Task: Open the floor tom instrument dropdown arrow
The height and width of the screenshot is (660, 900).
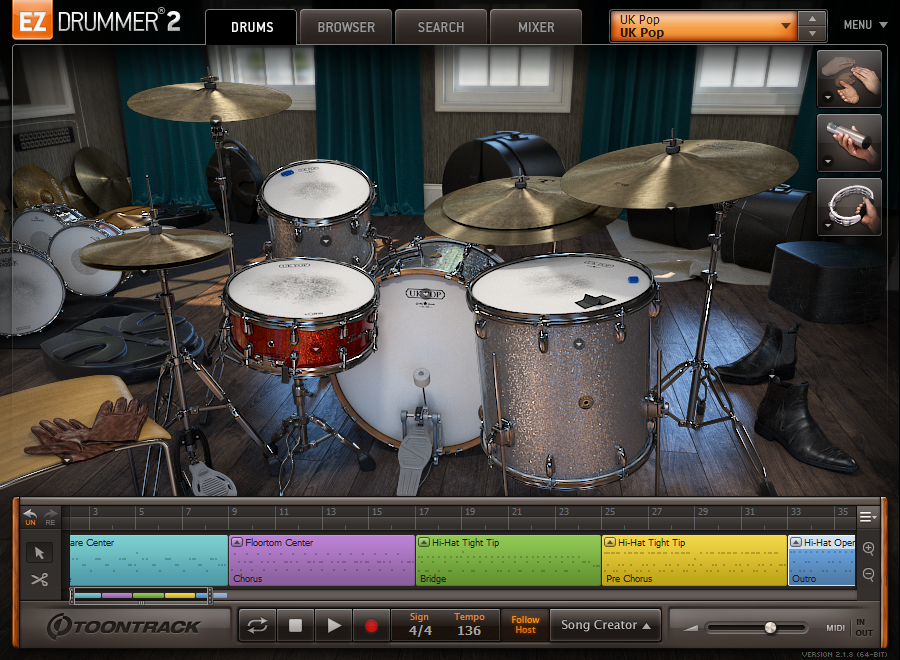Action: point(579,344)
